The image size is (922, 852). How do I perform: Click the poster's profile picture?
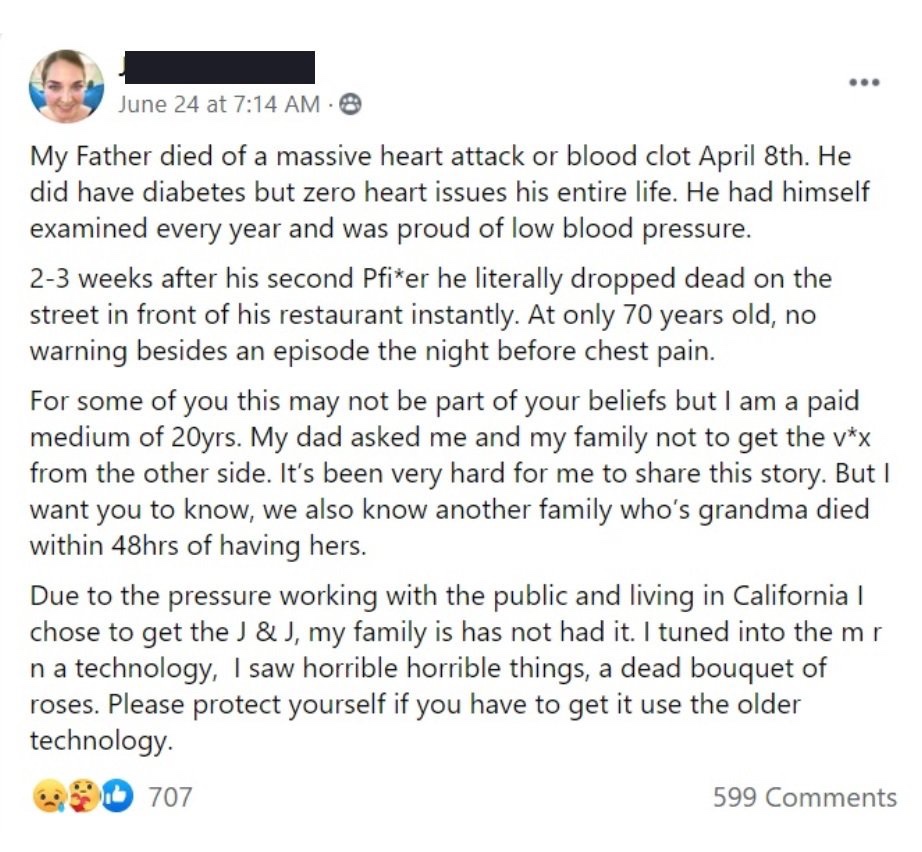click(68, 86)
